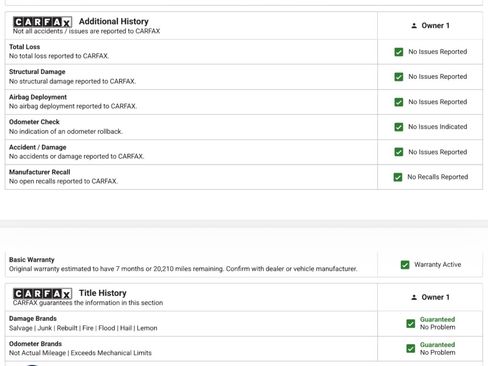Click 'Guaranteed' link for Damage Brands
The image size is (488, 366).
point(437,319)
